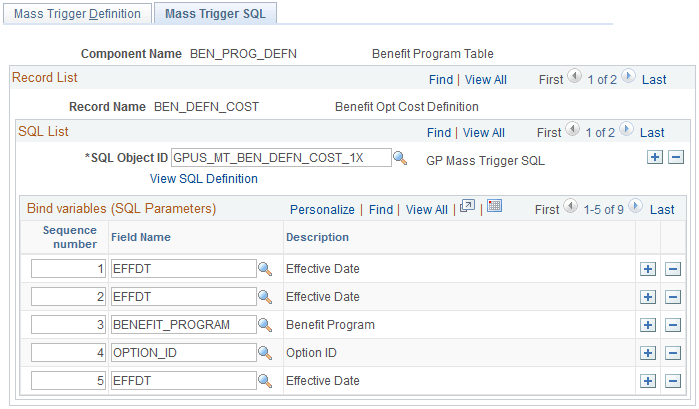
Task: Add row after sequence 1
Action: (x=648, y=269)
